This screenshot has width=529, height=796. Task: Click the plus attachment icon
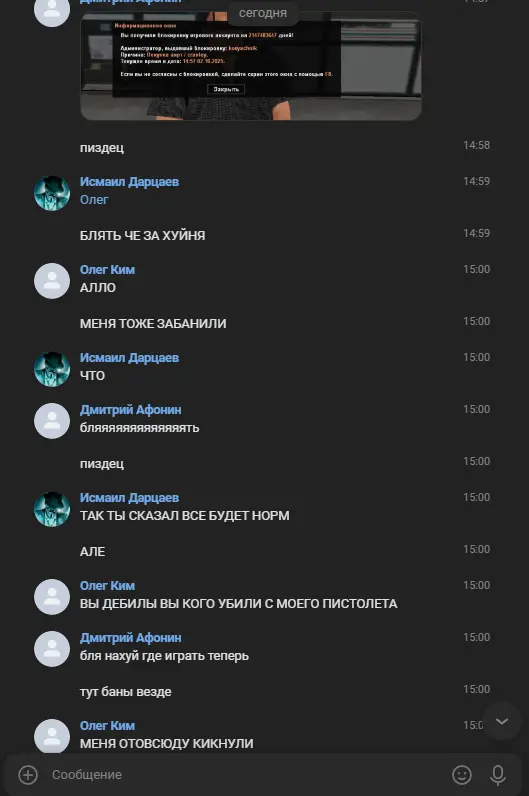[x=28, y=775]
